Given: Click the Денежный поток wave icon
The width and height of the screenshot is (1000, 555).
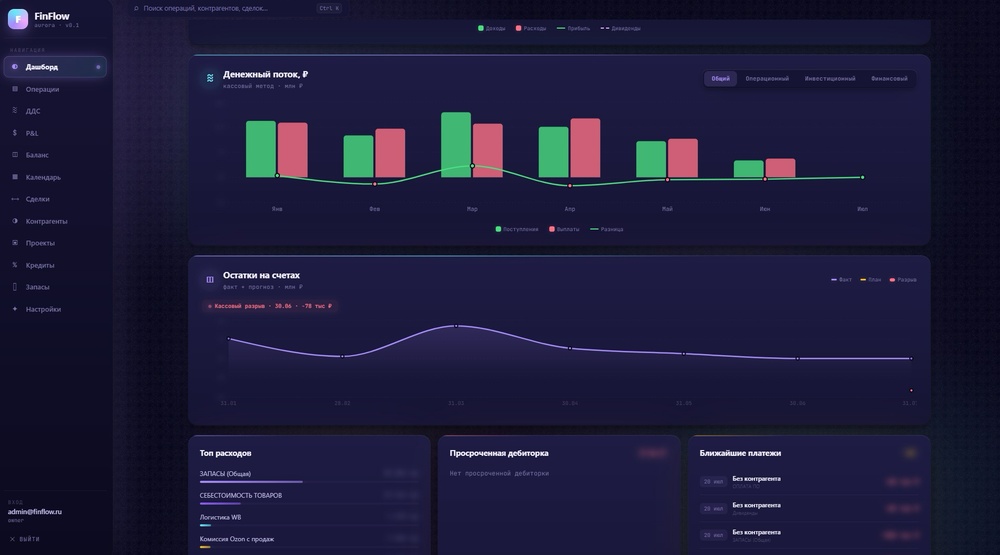Looking at the screenshot, I should [x=210, y=78].
